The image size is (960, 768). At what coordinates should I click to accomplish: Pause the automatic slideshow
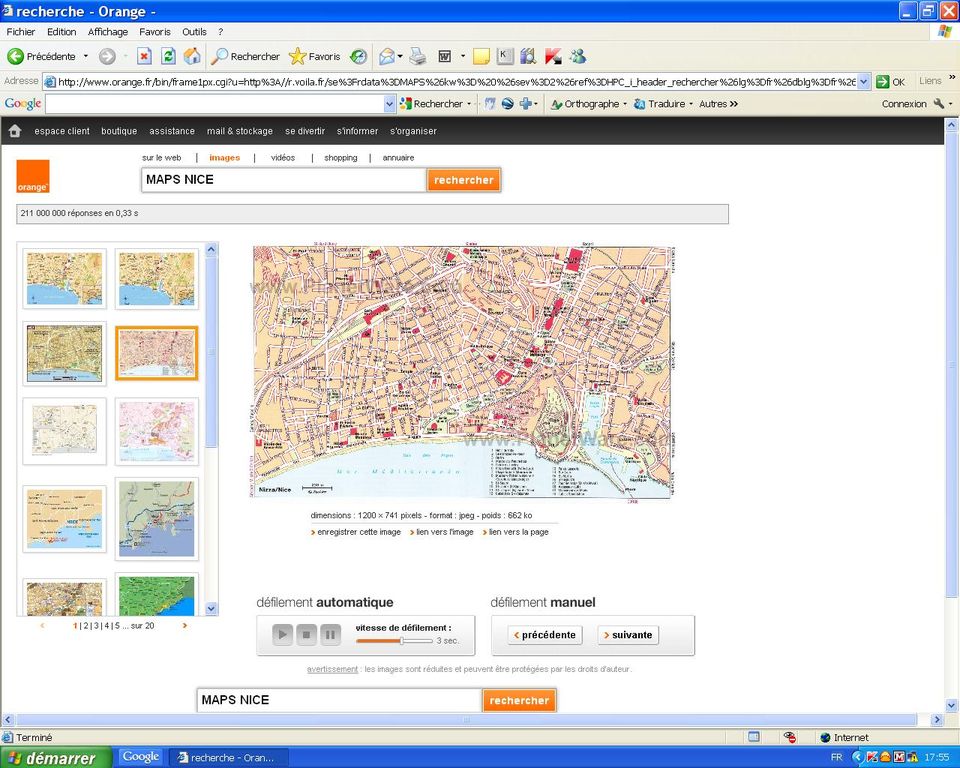tap(330, 634)
